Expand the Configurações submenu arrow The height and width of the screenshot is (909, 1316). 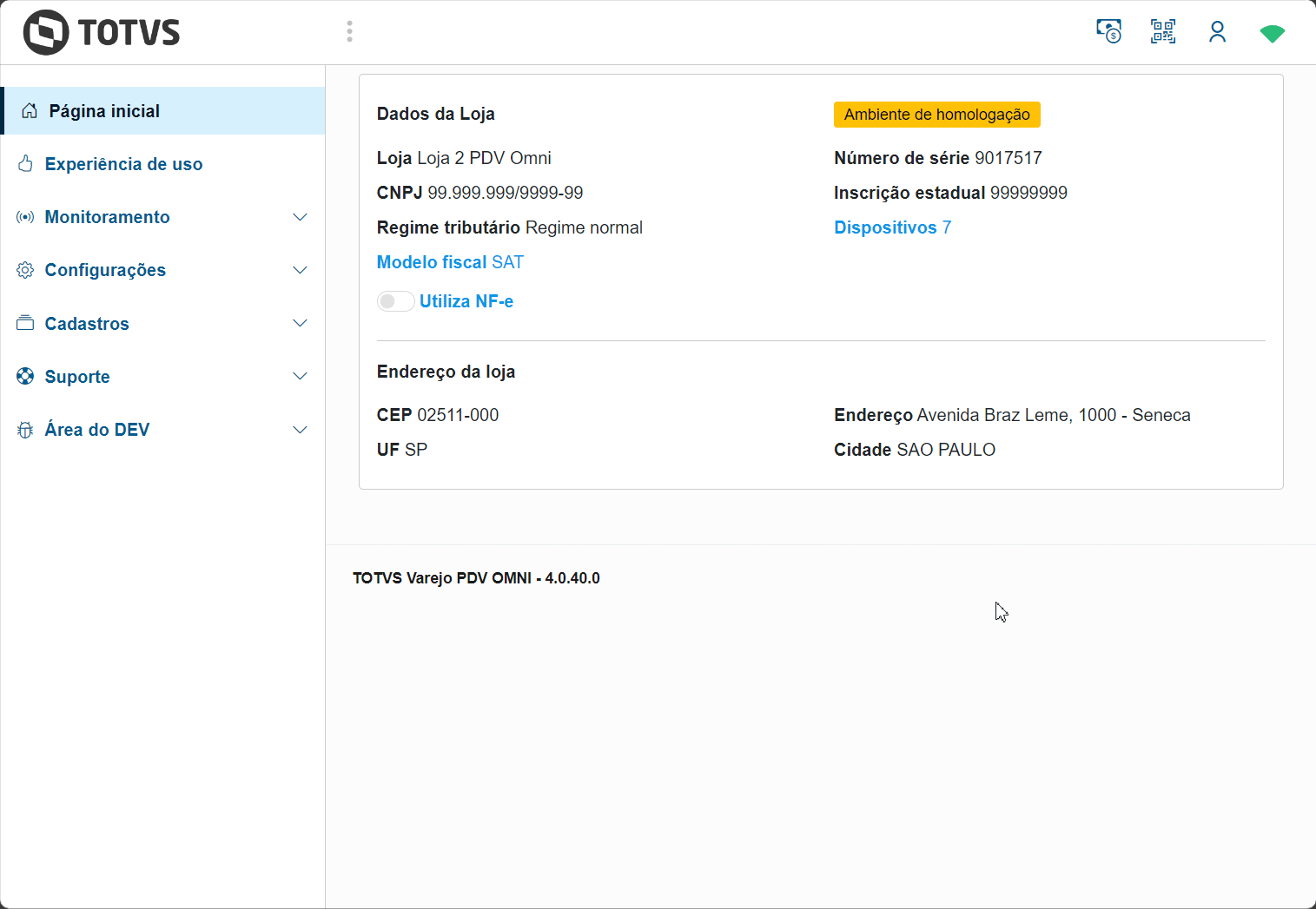pyautogui.click(x=300, y=270)
